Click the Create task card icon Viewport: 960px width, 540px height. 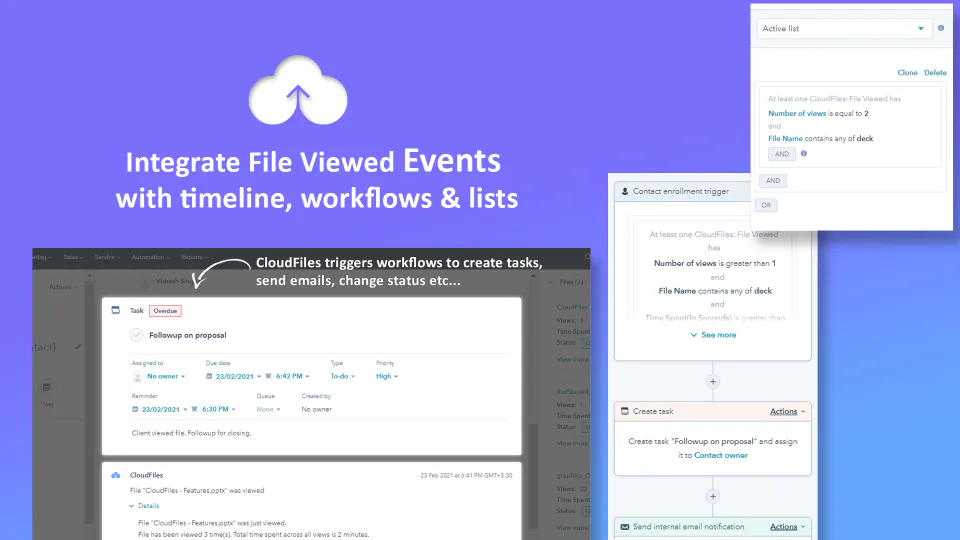[625, 411]
